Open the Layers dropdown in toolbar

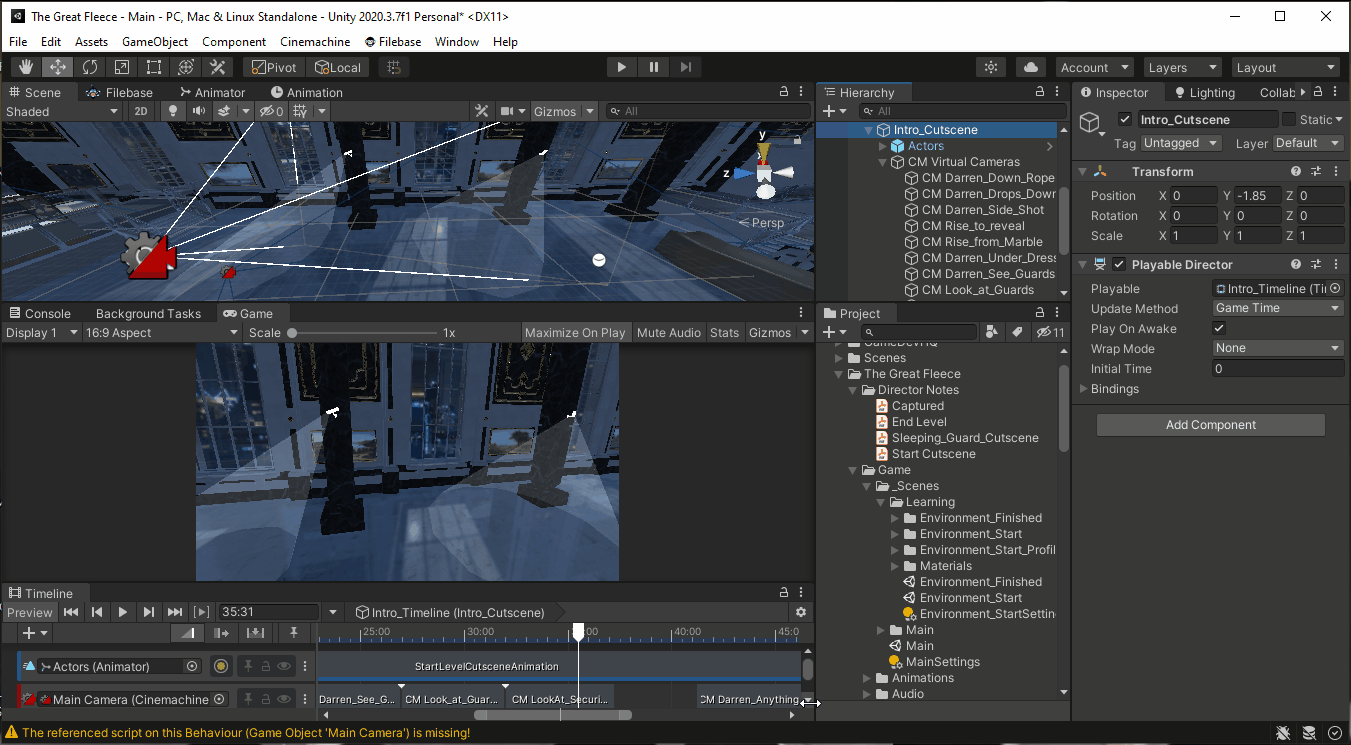tap(1182, 67)
